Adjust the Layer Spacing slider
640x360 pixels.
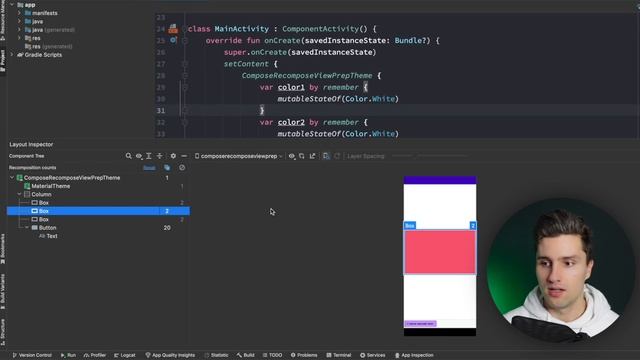(x=429, y=156)
